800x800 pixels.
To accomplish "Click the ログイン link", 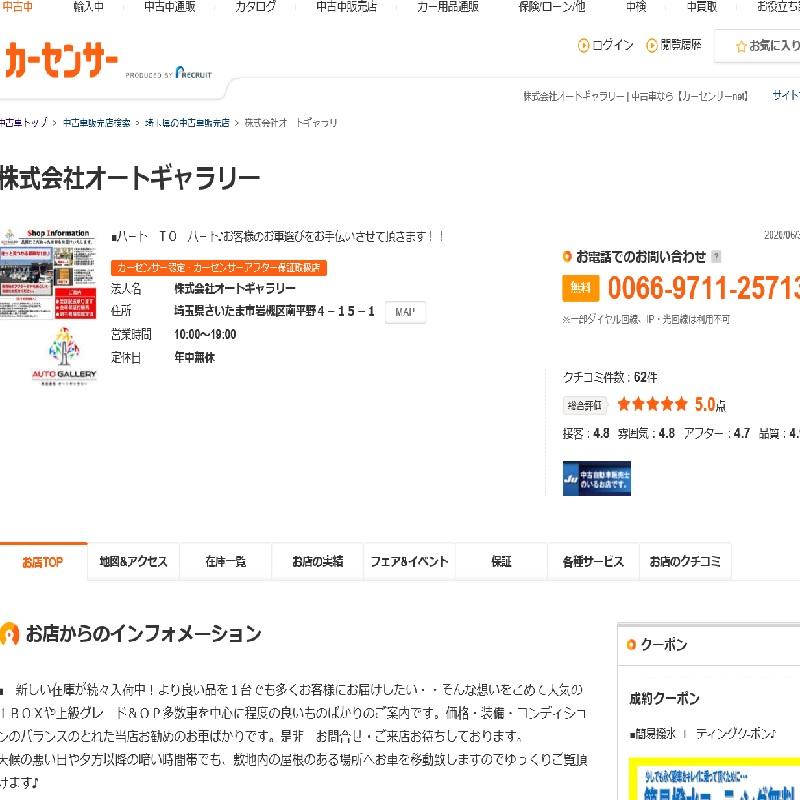I will (x=612, y=45).
